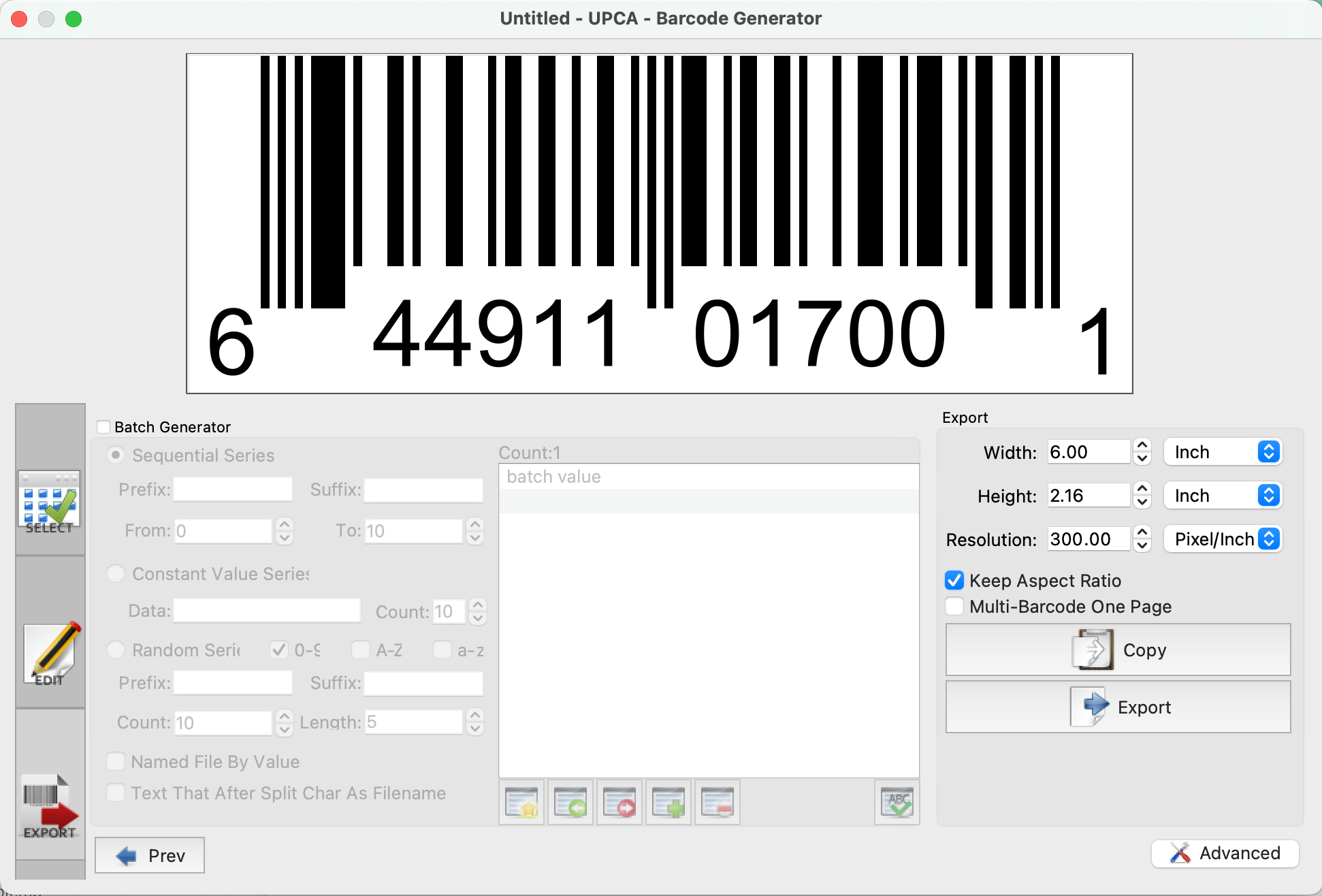Click the export list red arrow icon

click(619, 802)
